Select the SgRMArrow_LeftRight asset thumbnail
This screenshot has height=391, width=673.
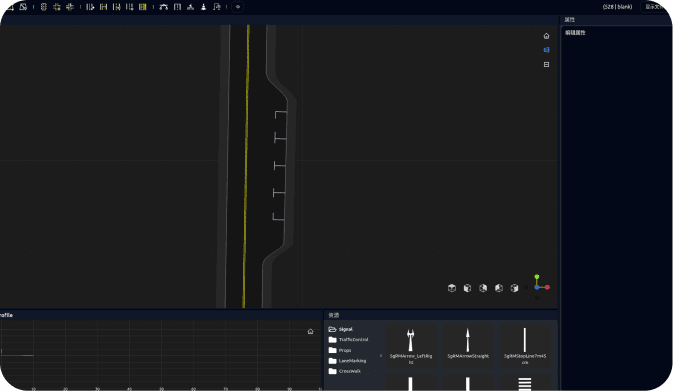[411, 345]
